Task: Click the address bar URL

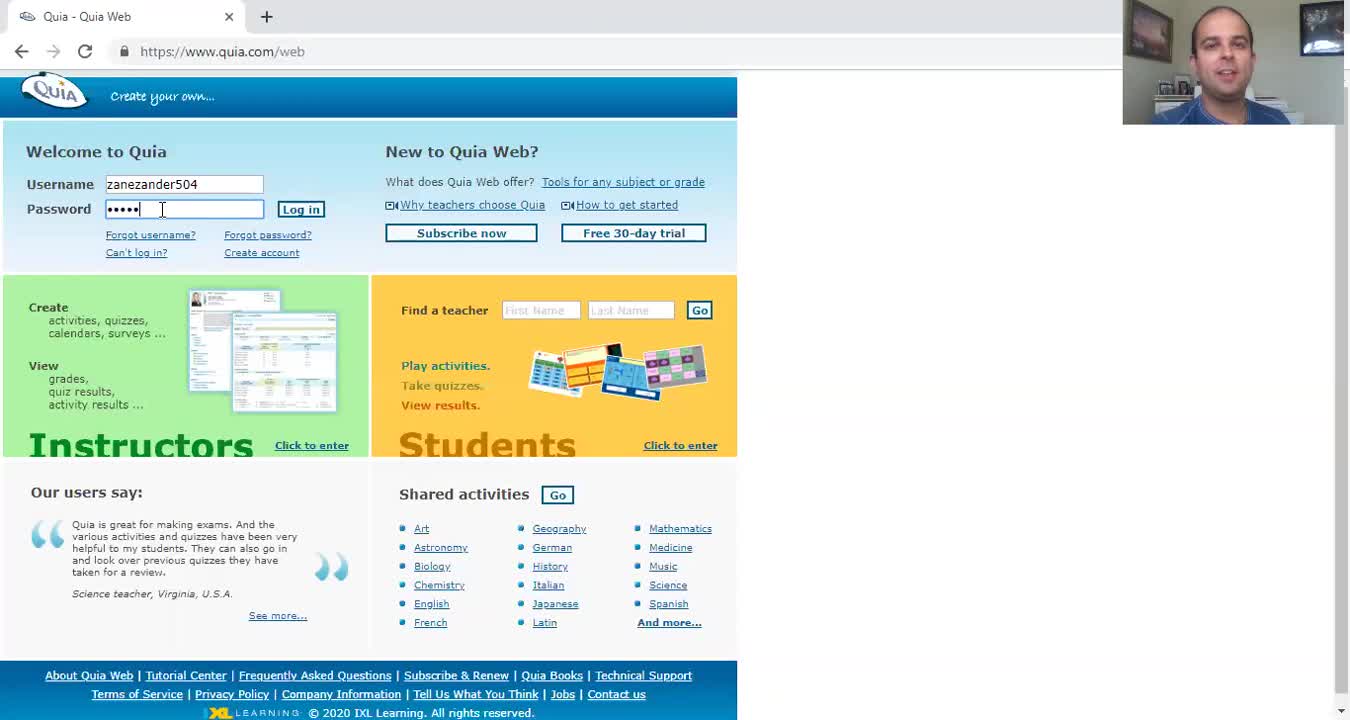Action: 222,51
